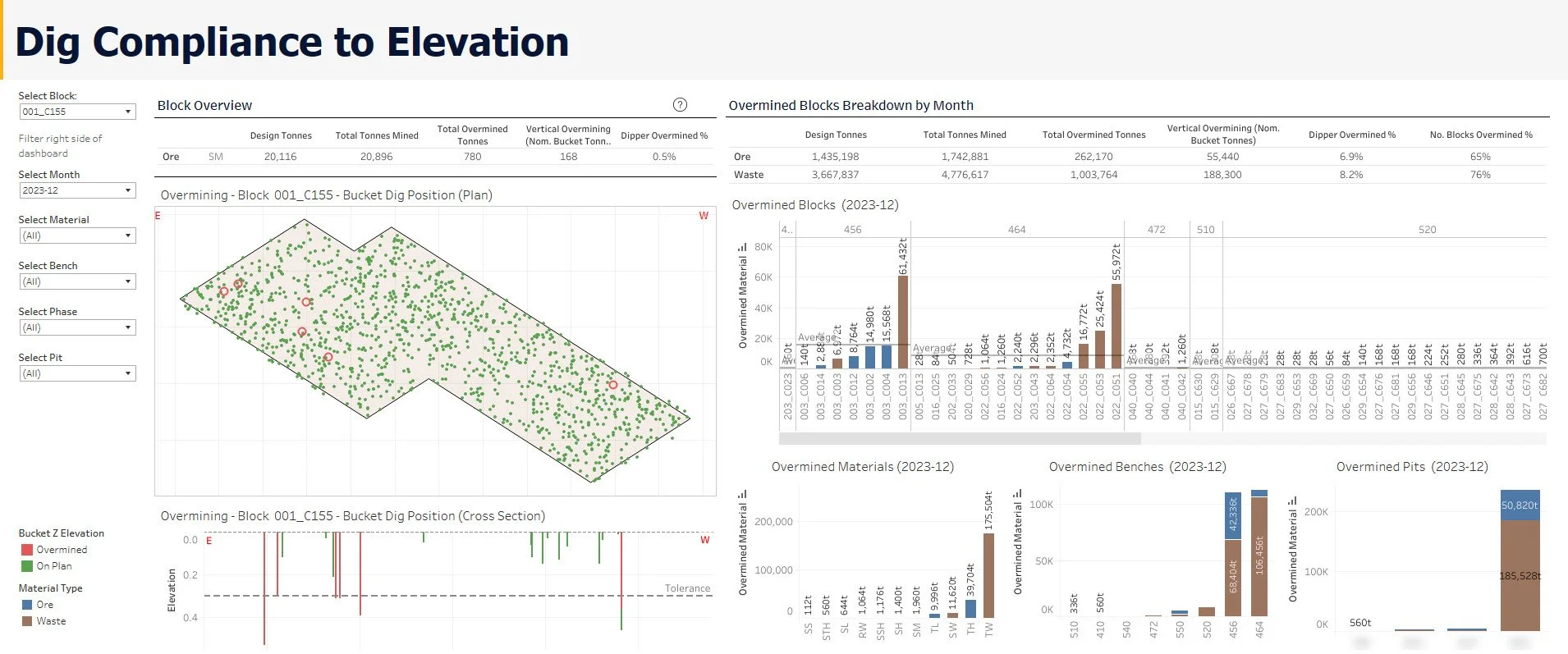Screen dimensions: 1568x654
Task: Click the 1,435,198 Ore Design Tonnes cell
Action: coord(836,157)
